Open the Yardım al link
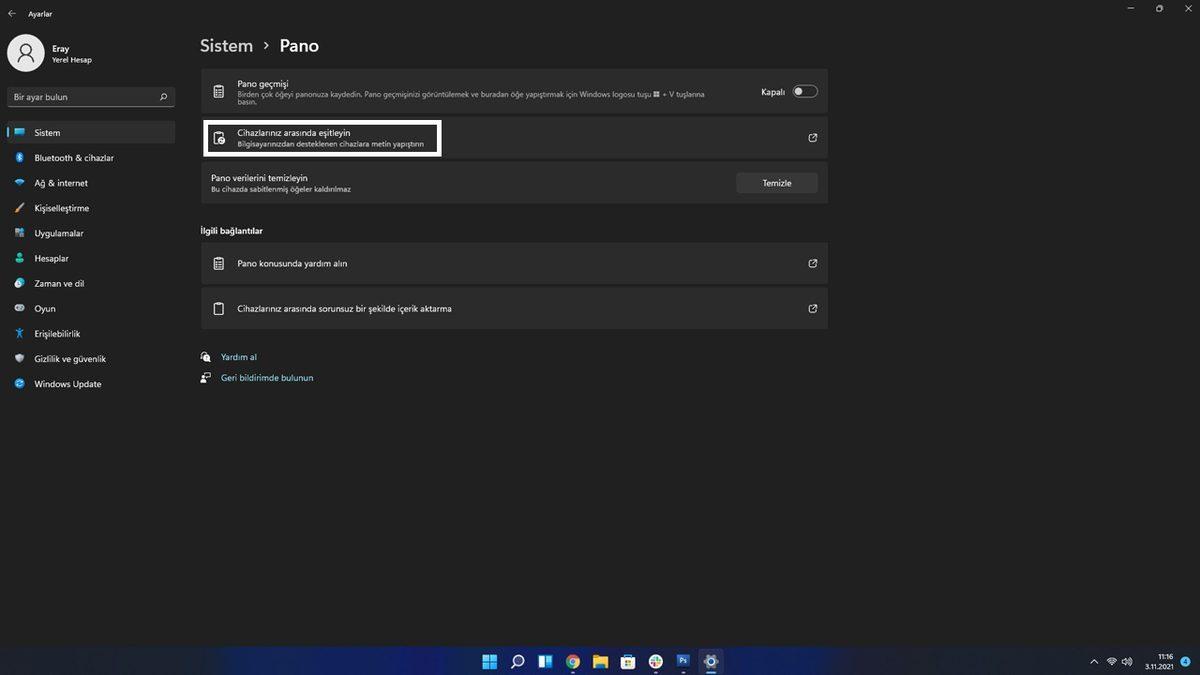 pos(238,357)
